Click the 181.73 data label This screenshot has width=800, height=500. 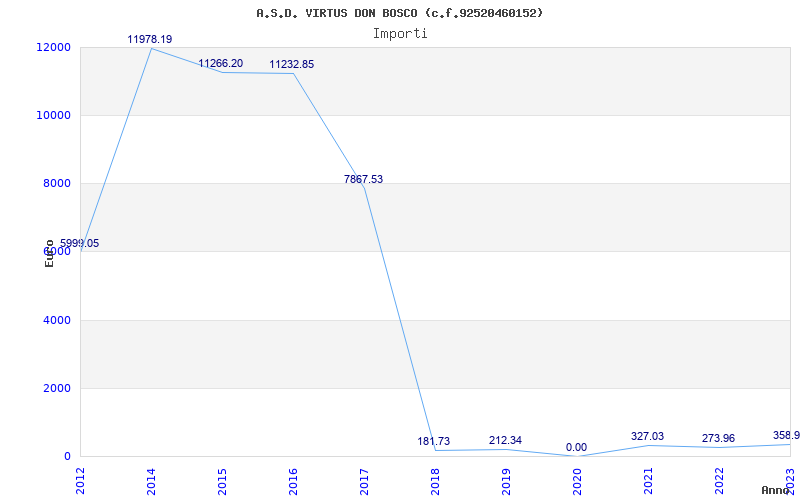[x=434, y=441]
